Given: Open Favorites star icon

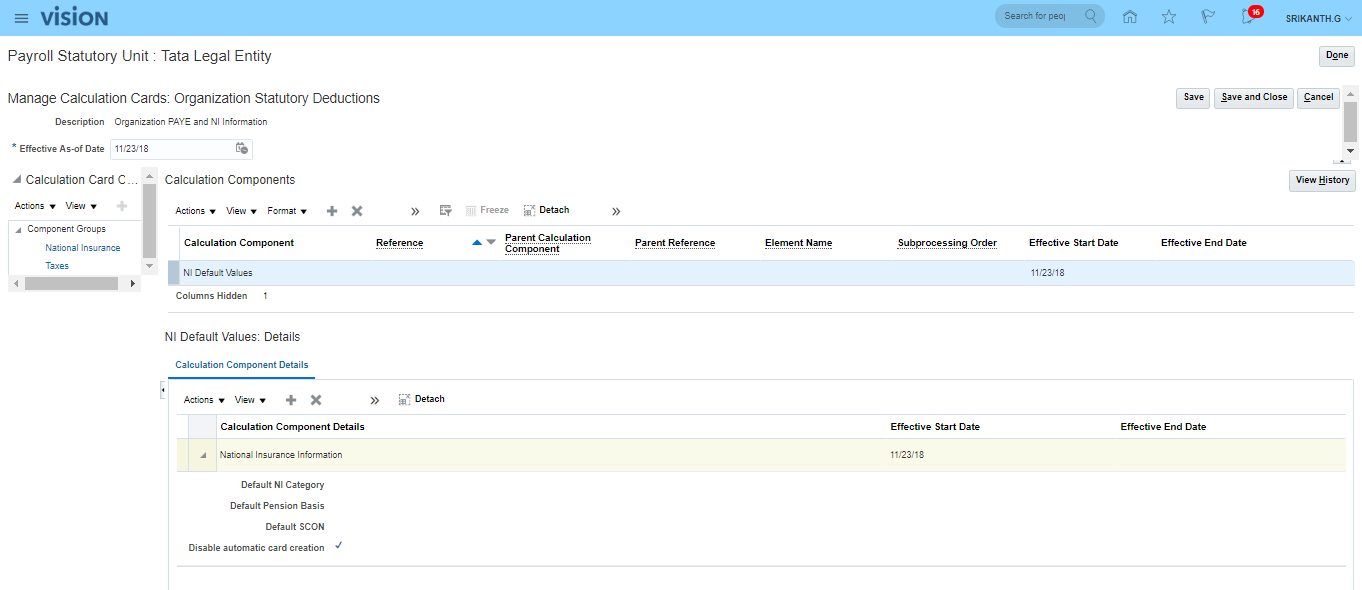Looking at the screenshot, I should tap(1169, 17).
